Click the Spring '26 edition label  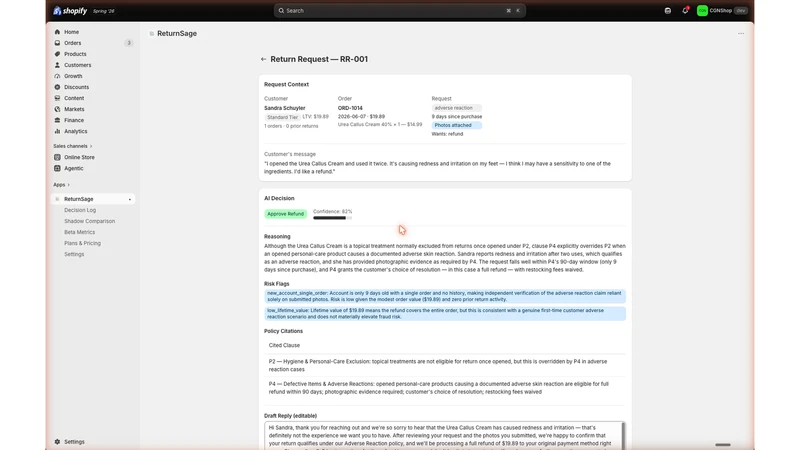(x=103, y=11)
